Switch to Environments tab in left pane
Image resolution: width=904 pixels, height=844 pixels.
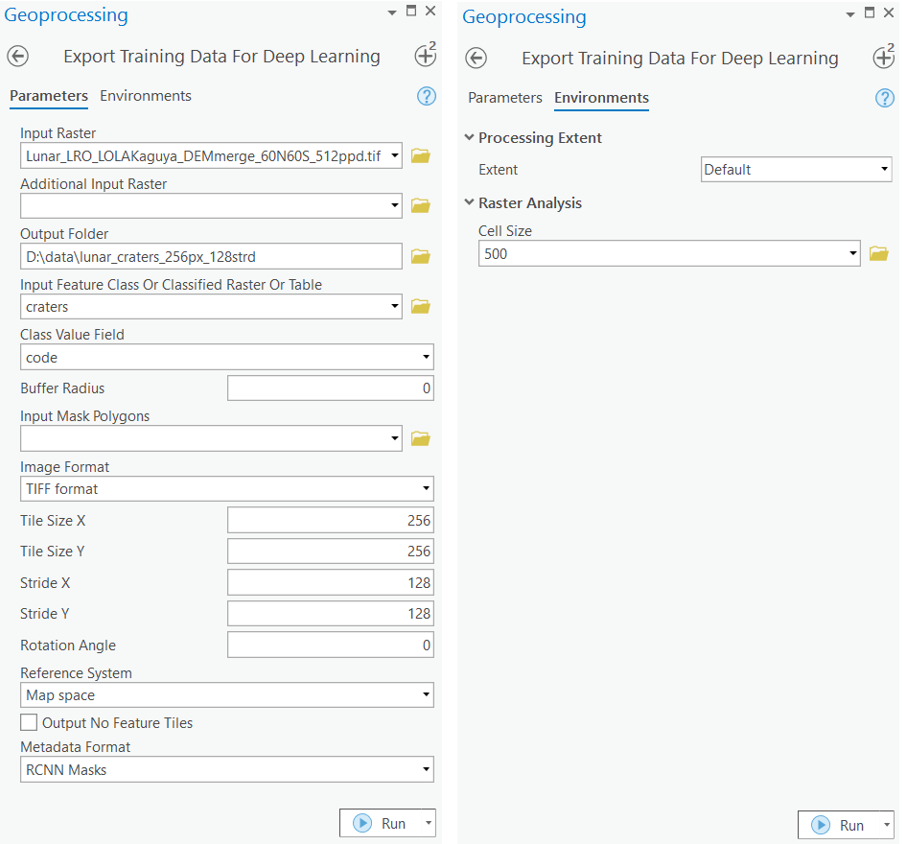[145, 96]
